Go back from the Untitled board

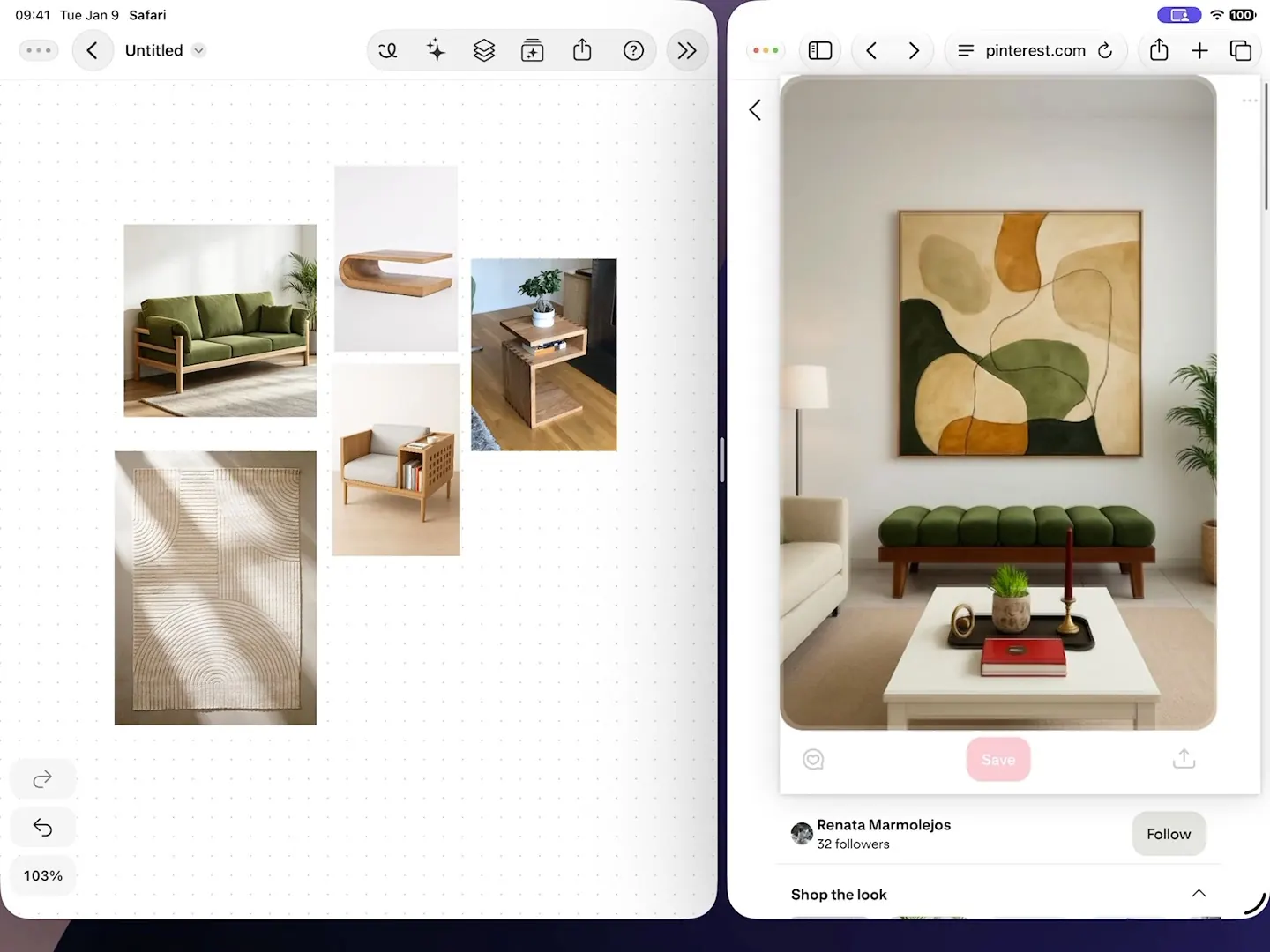(93, 50)
